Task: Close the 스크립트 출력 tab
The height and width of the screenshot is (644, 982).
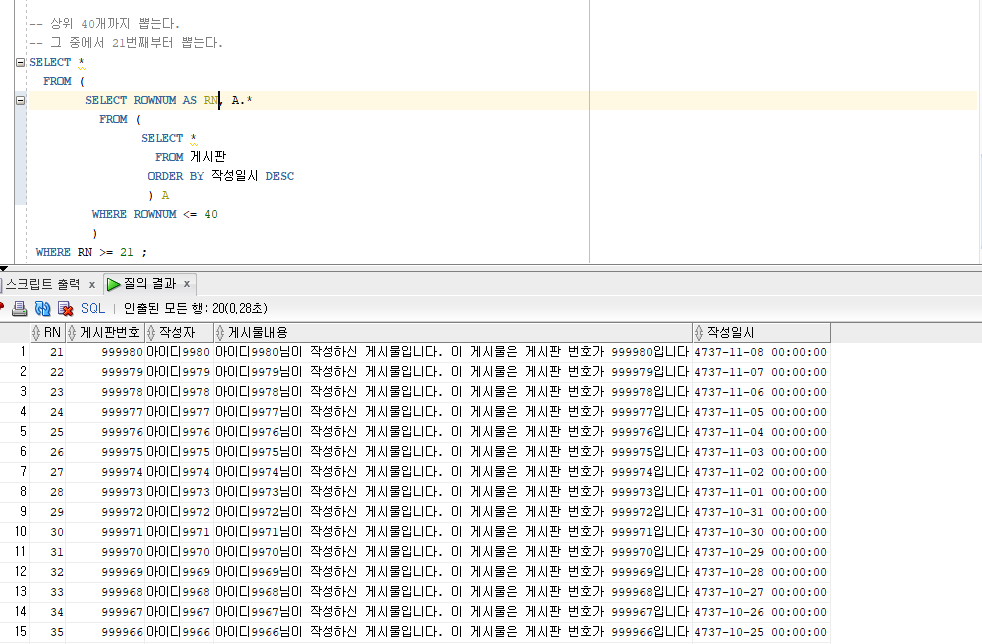Action: pyautogui.click(x=91, y=284)
